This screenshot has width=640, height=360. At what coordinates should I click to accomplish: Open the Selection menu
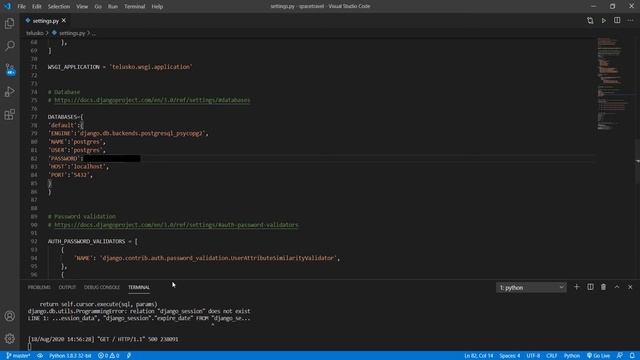click(x=59, y=7)
